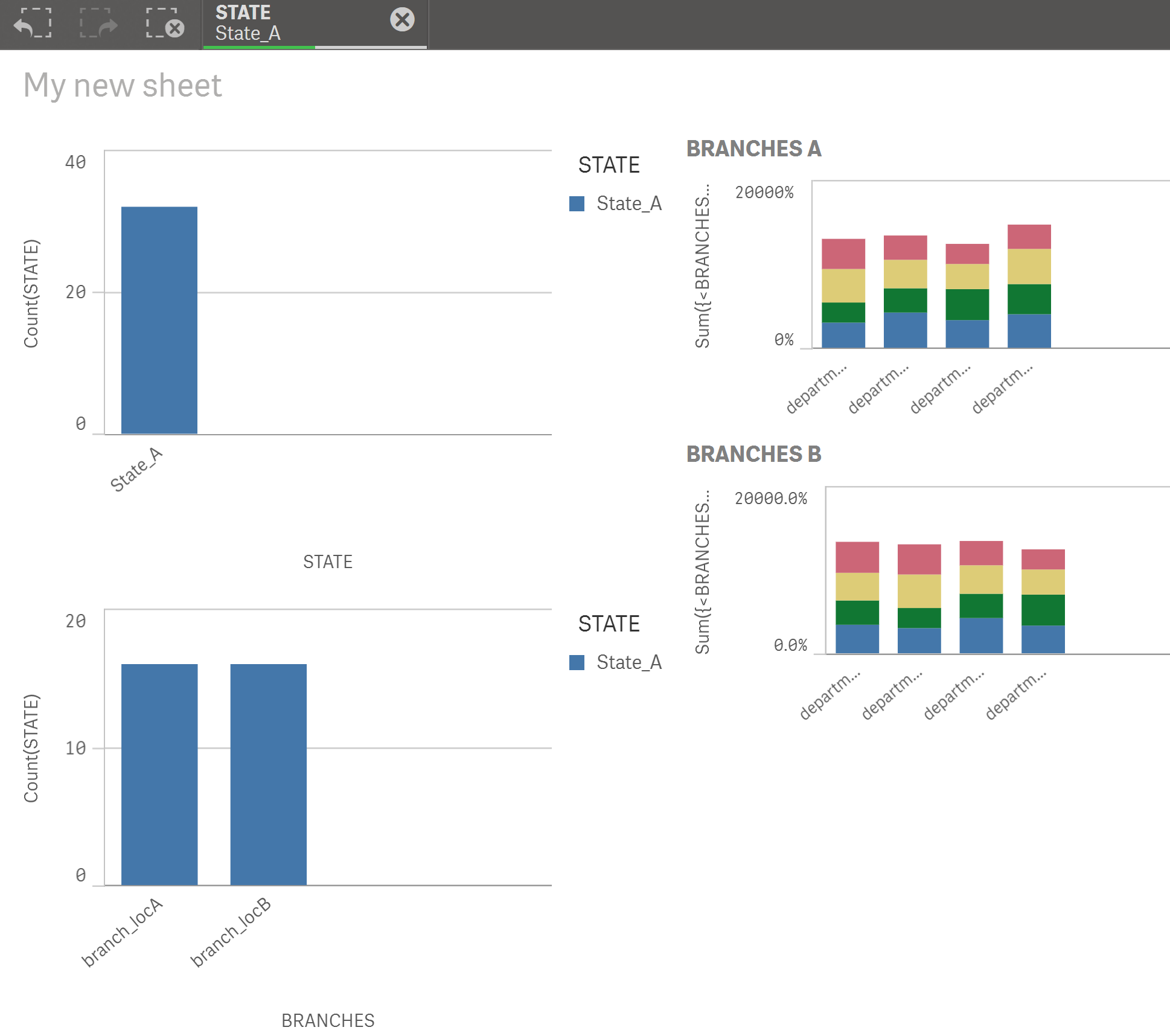The height and width of the screenshot is (1036, 1170).
Task: Click State_A axis label under top chart
Action: [136, 469]
